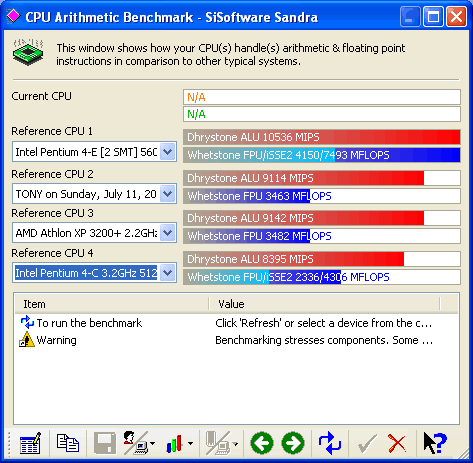The width and height of the screenshot is (473, 463).
Task: Click the Save floppy disk icon
Action: coord(105,443)
